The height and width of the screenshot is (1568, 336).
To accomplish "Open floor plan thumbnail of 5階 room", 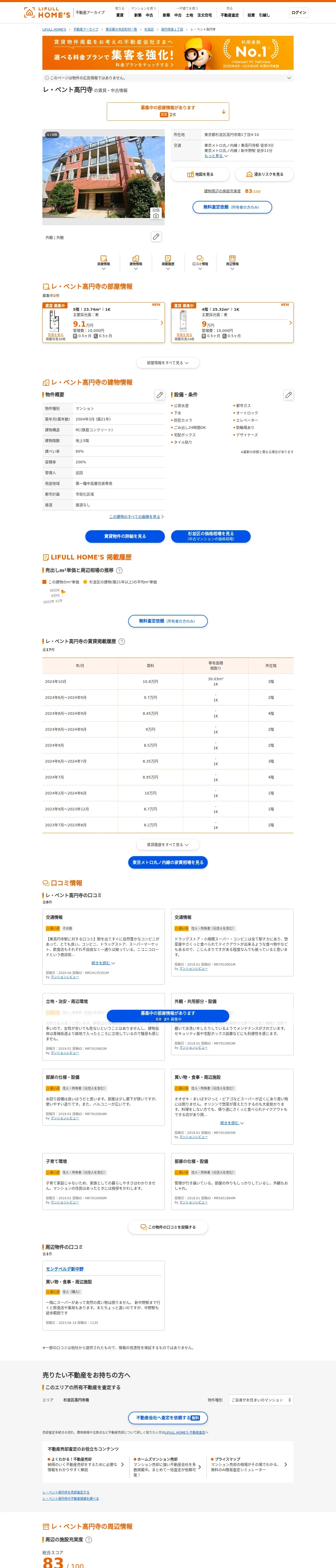I will 55,321.
